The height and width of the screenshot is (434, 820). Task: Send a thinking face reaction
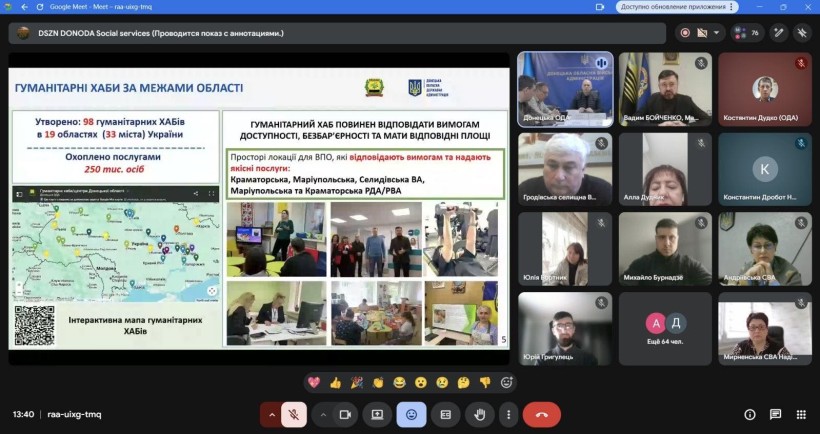click(464, 383)
